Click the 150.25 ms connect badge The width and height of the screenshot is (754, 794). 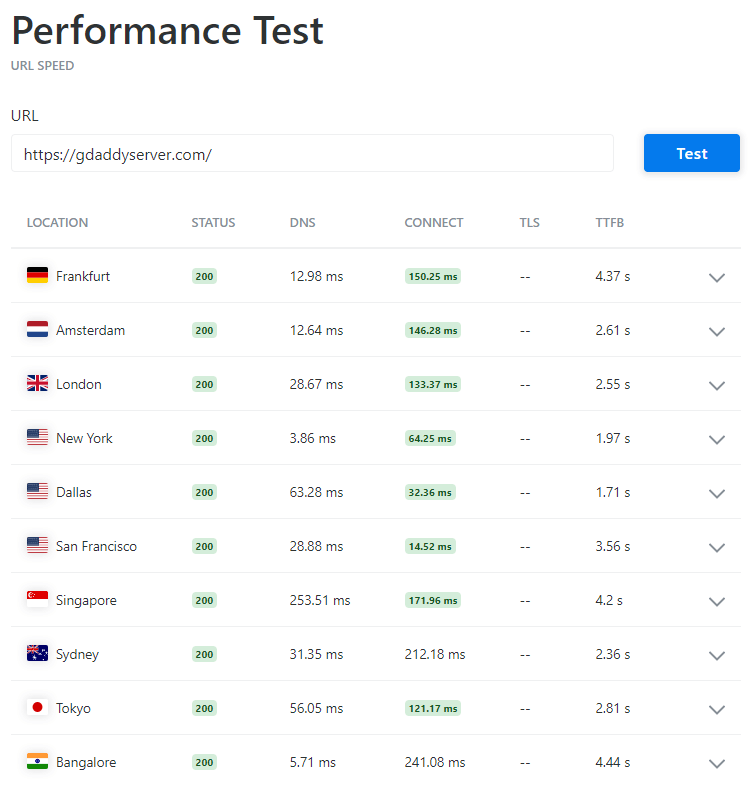(433, 276)
